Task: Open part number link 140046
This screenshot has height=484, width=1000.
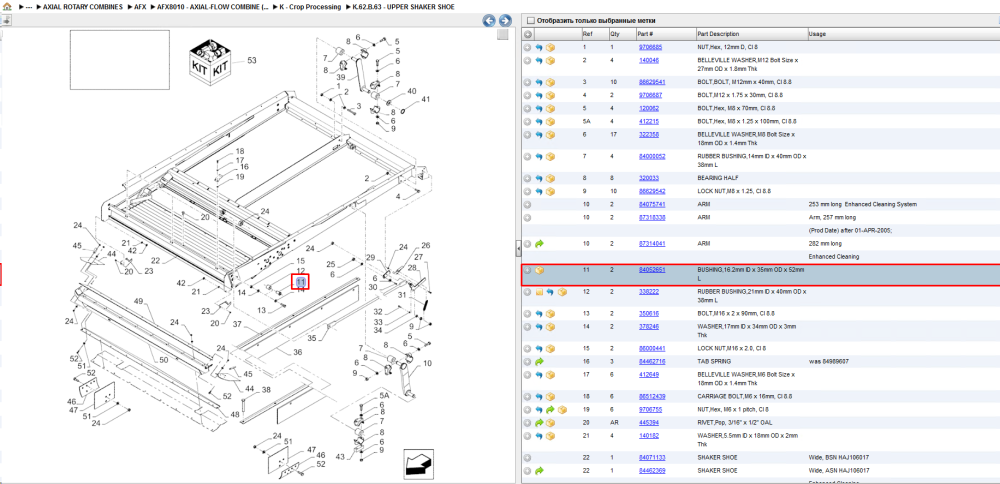Action: (649, 61)
